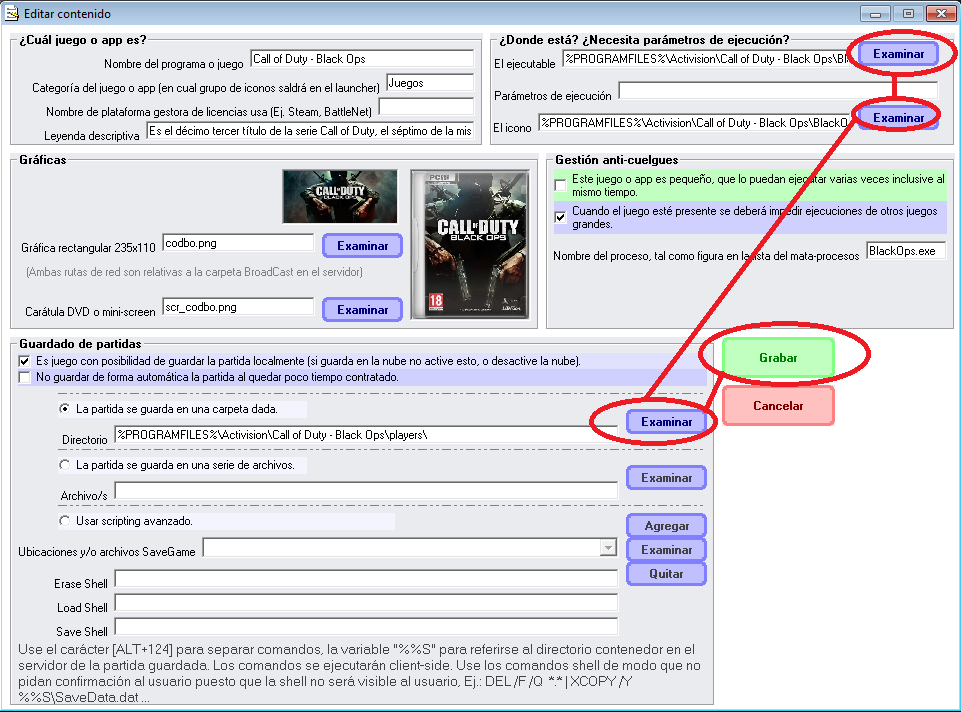961x712 pixels.
Task: Check the no automatic save checkbox
Action: (x=25, y=377)
